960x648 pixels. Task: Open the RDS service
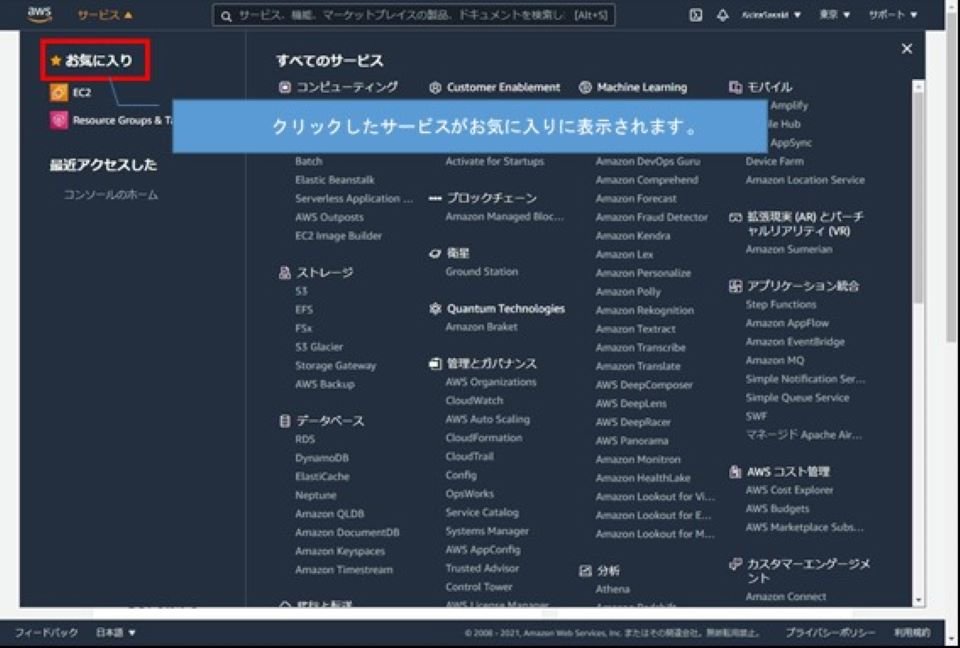coord(305,439)
